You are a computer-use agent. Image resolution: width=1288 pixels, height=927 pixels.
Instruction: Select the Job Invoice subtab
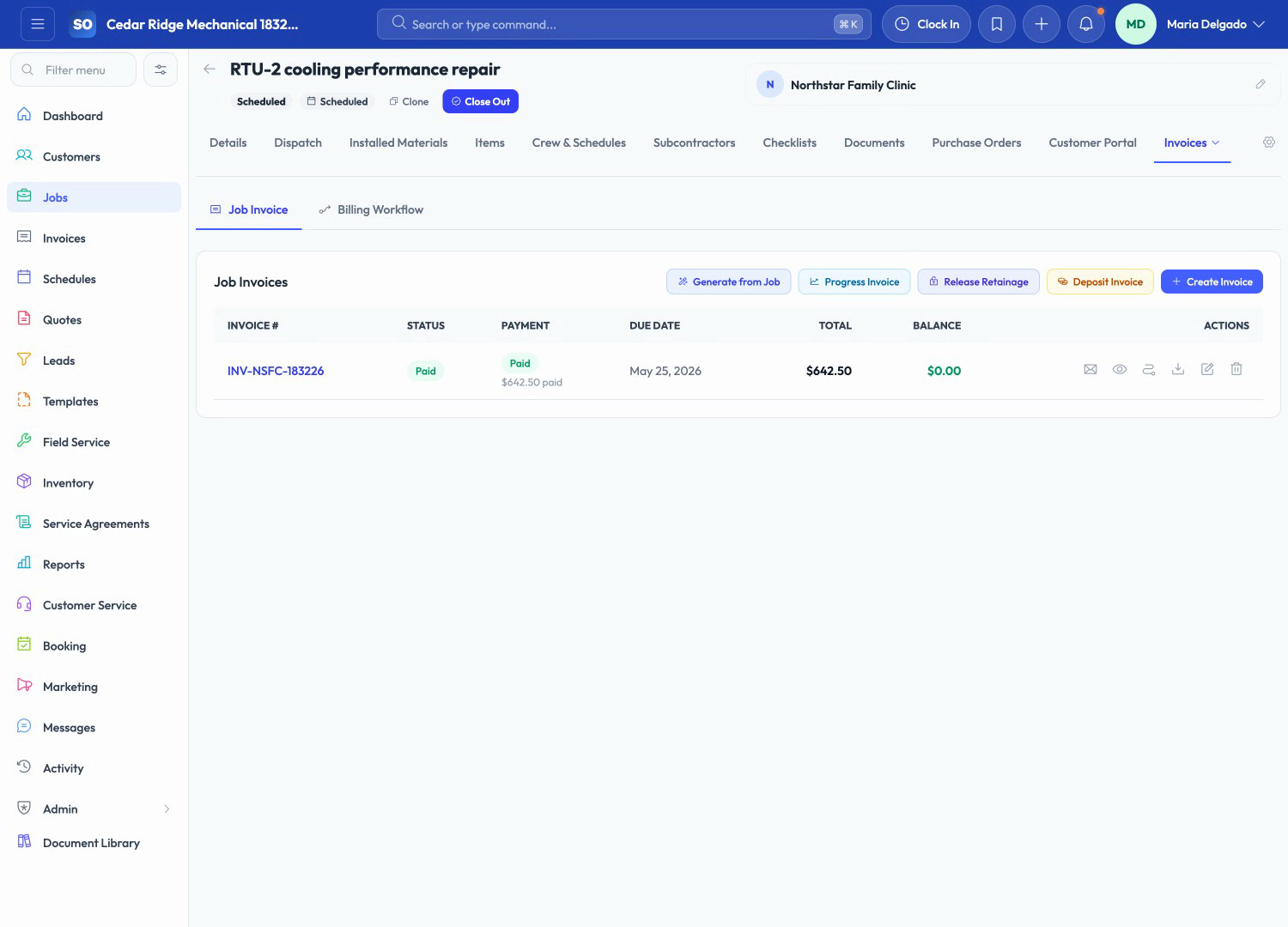click(249, 209)
